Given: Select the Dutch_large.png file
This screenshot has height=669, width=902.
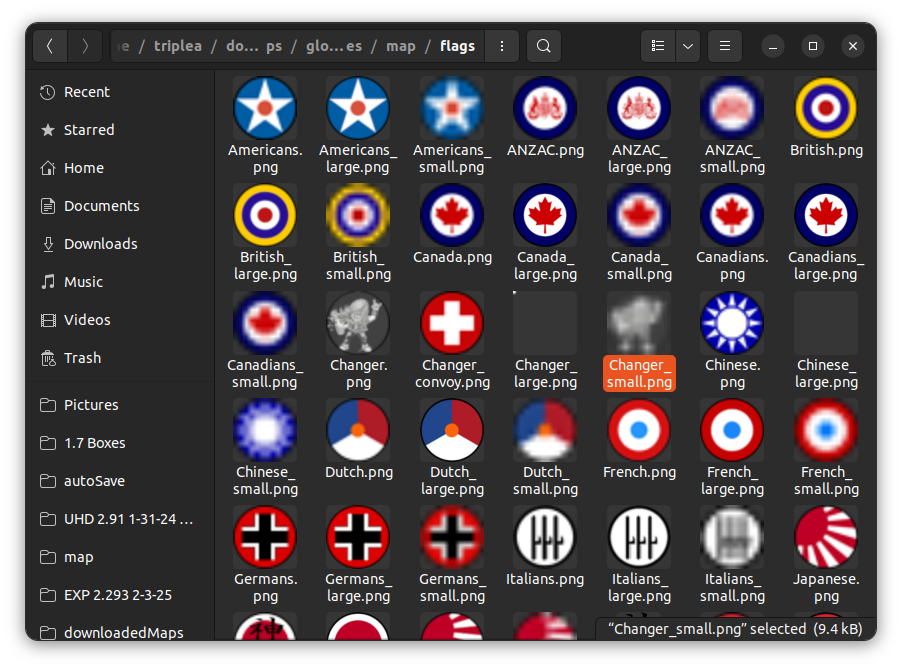Looking at the screenshot, I should click(x=452, y=430).
